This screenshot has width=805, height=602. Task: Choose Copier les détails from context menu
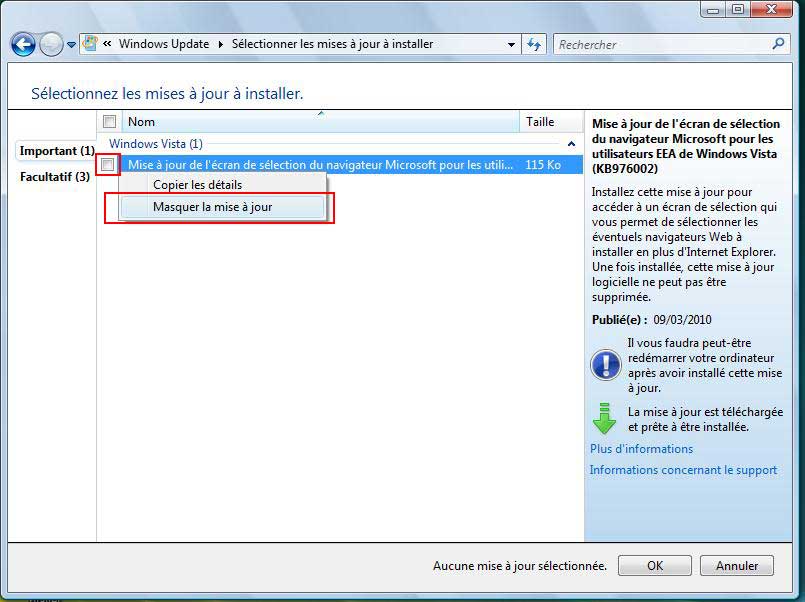pos(222,185)
